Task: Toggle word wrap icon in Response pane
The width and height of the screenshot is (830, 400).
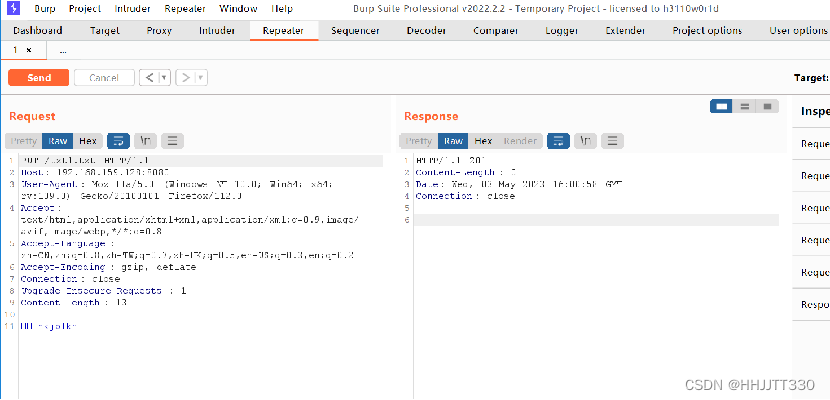Action: pos(558,141)
